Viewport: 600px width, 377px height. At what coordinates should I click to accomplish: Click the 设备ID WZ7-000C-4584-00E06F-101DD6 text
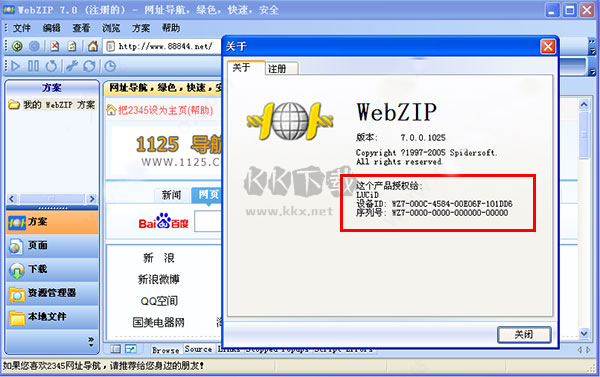click(x=434, y=204)
